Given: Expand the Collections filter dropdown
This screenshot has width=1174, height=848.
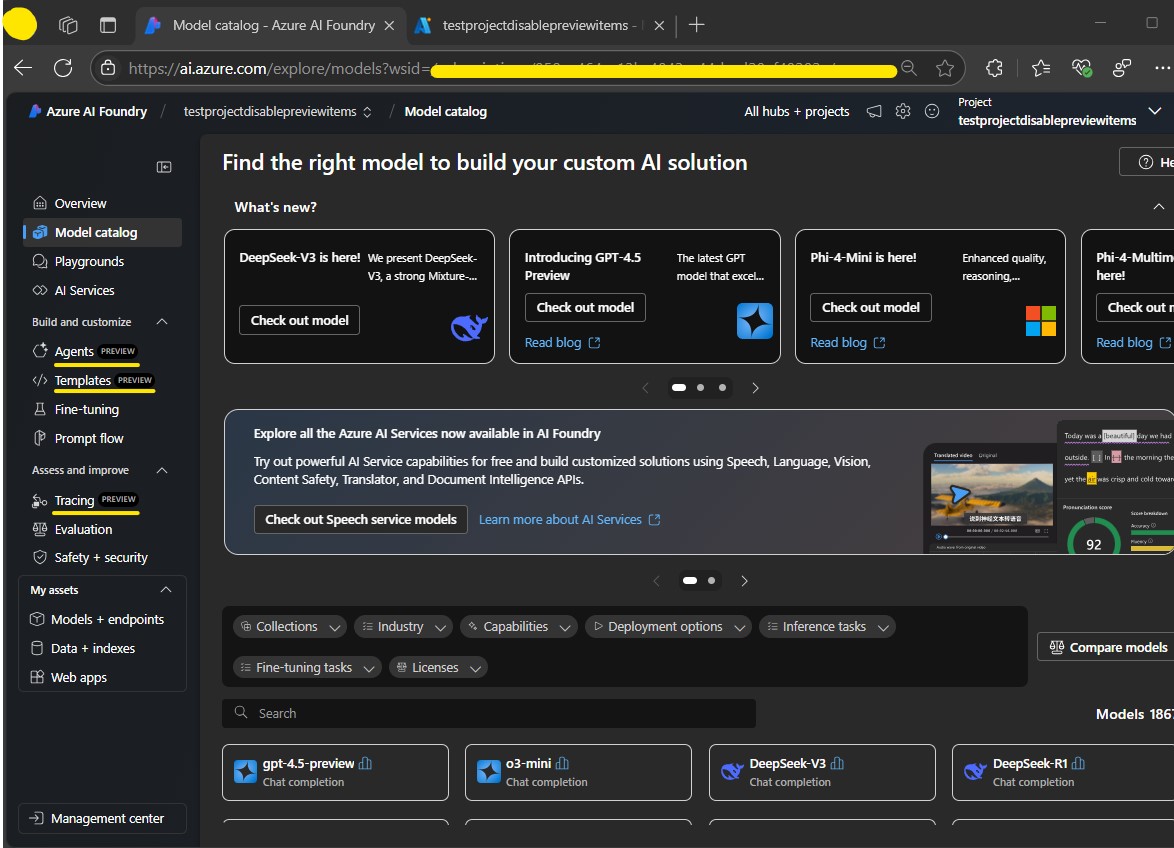Looking at the screenshot, I should click(290, 626).
